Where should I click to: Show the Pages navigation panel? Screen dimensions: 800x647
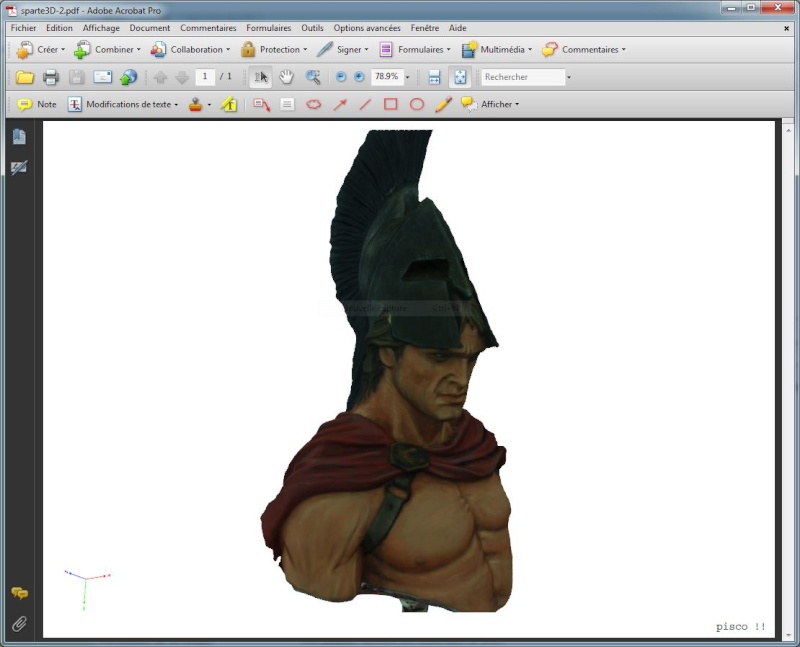19,136
